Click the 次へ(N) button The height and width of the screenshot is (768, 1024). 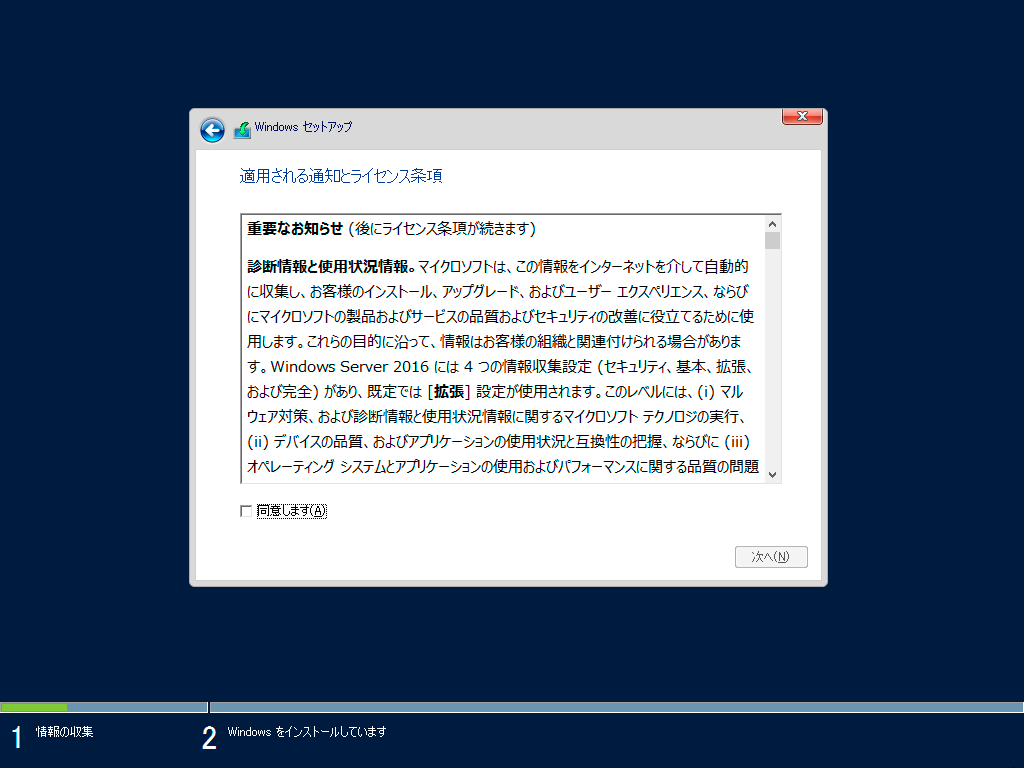pos(771,557)
